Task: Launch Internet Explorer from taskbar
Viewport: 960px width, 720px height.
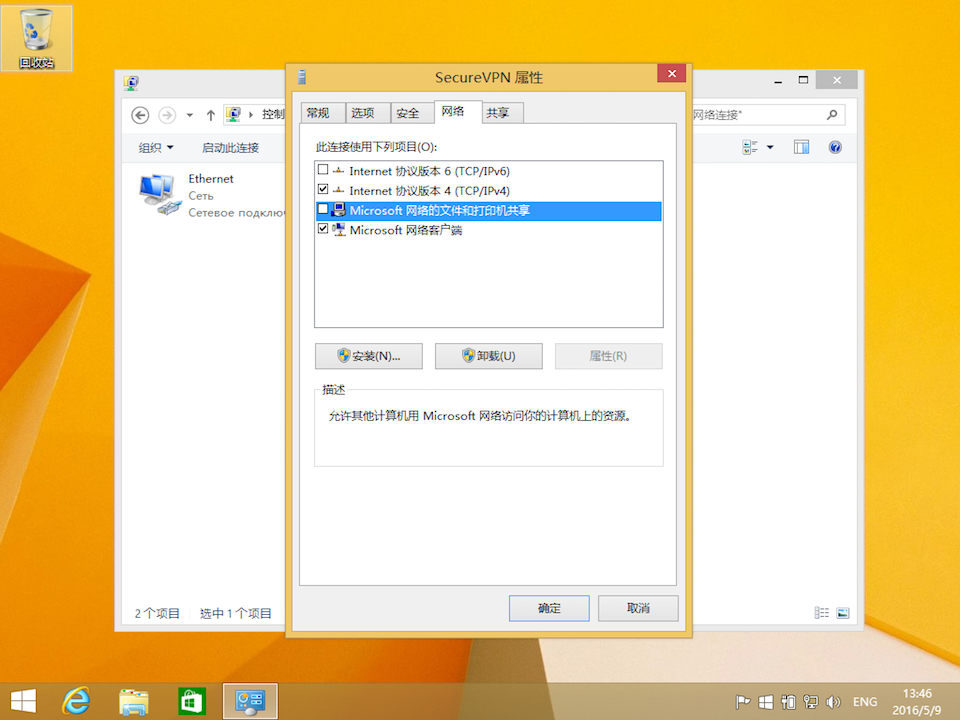Action: 77,701
